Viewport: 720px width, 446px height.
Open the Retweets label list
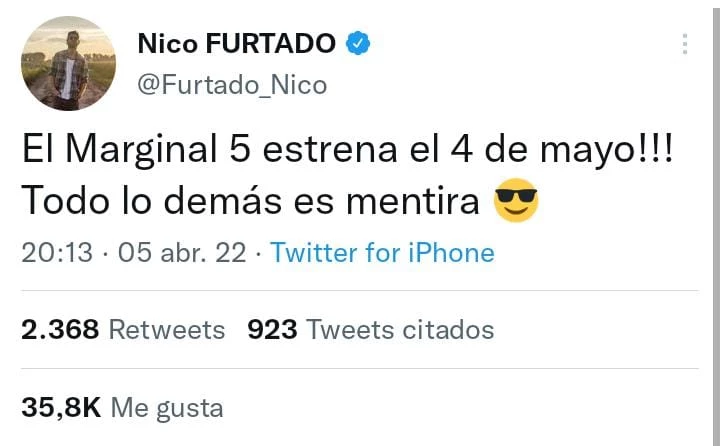coord(166,329)
